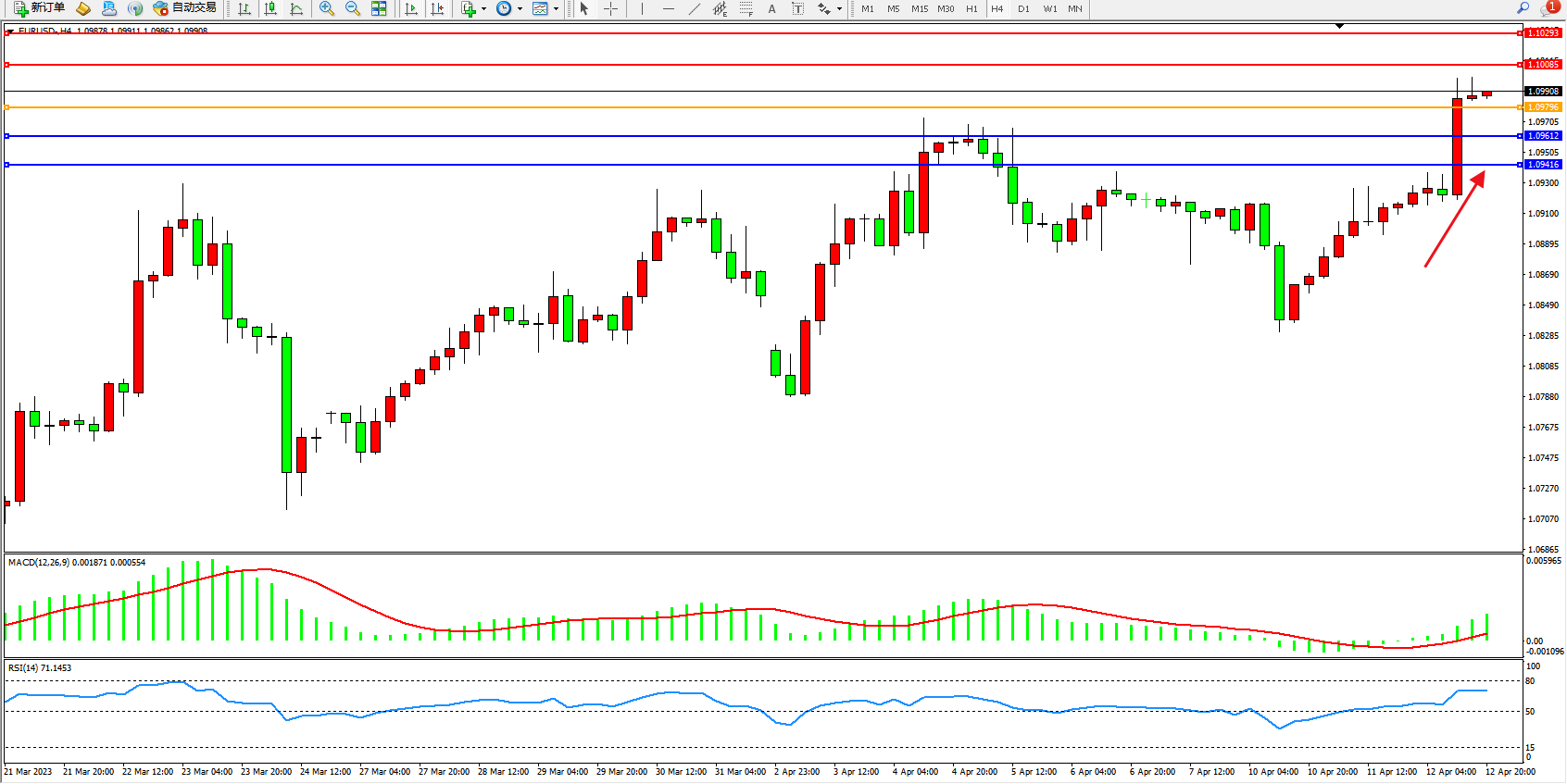
Task: Tile chart windows icon
Action: (379, 8)
